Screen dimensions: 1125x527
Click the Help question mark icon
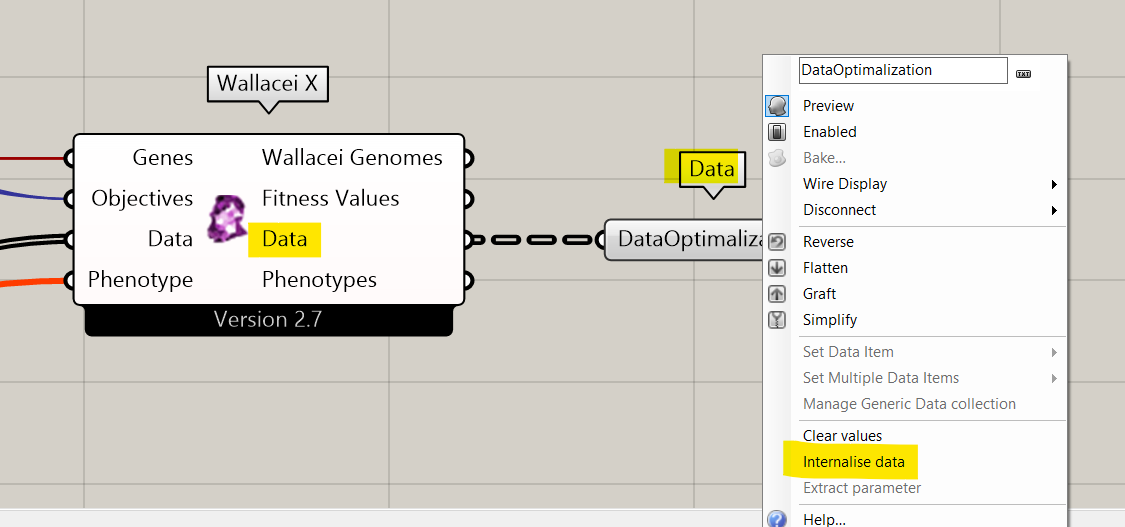pos(778,519)
